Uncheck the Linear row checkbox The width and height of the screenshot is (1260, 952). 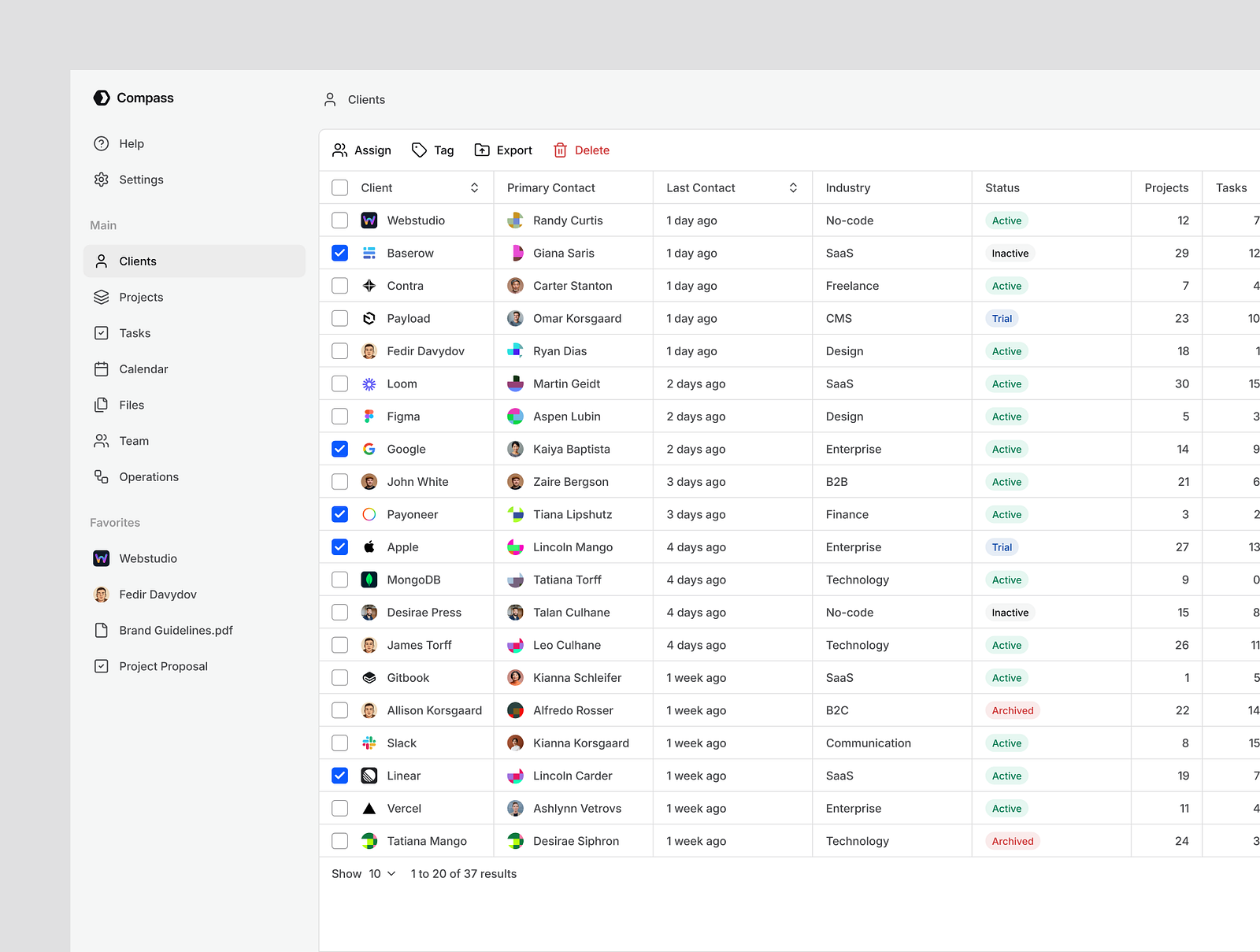(x=340, y=776)
